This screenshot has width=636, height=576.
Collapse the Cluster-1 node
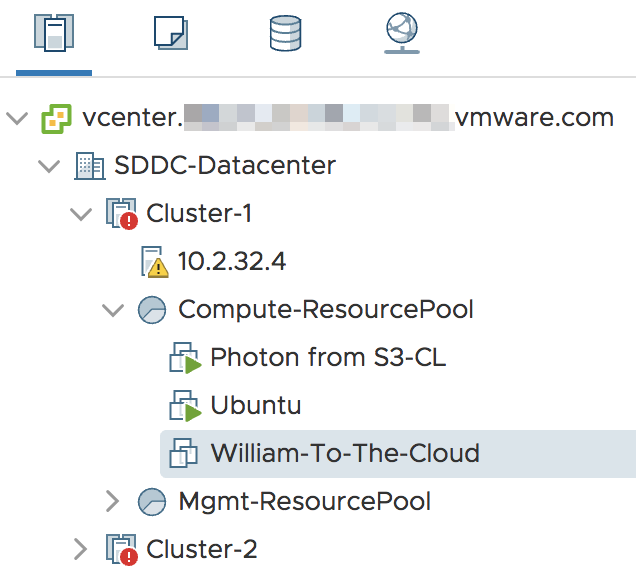[x=80, y=214]
